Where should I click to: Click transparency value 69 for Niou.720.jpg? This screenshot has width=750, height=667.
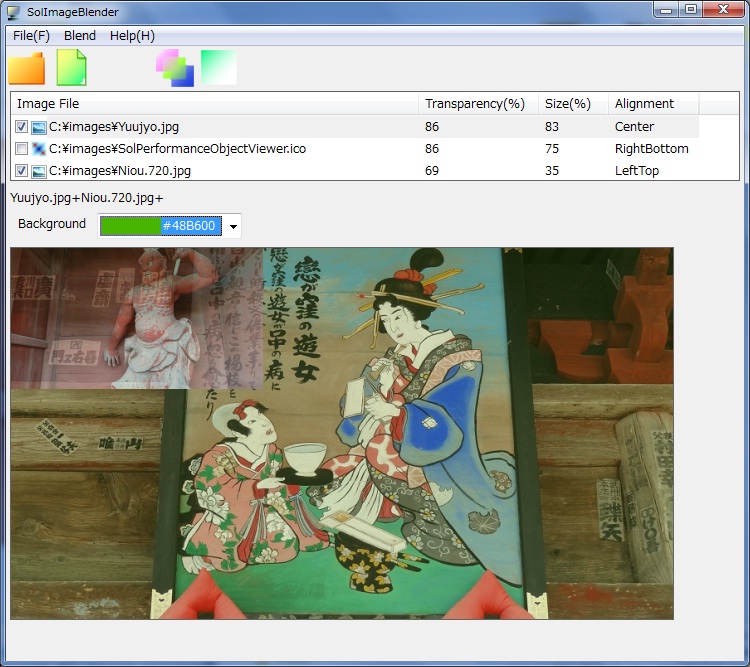[432, 171]
